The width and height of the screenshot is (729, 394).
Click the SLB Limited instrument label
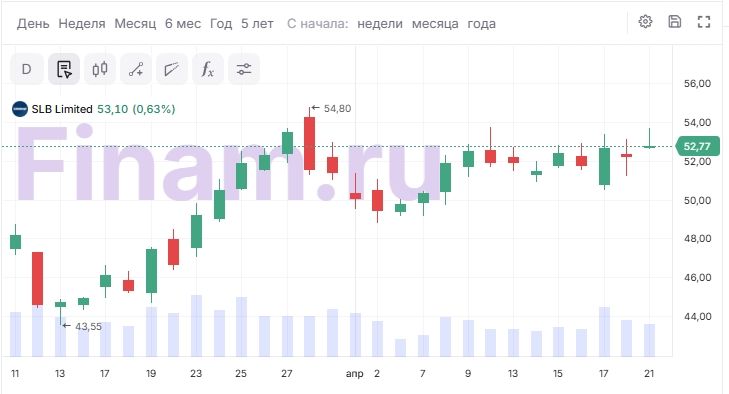[62, 109]
